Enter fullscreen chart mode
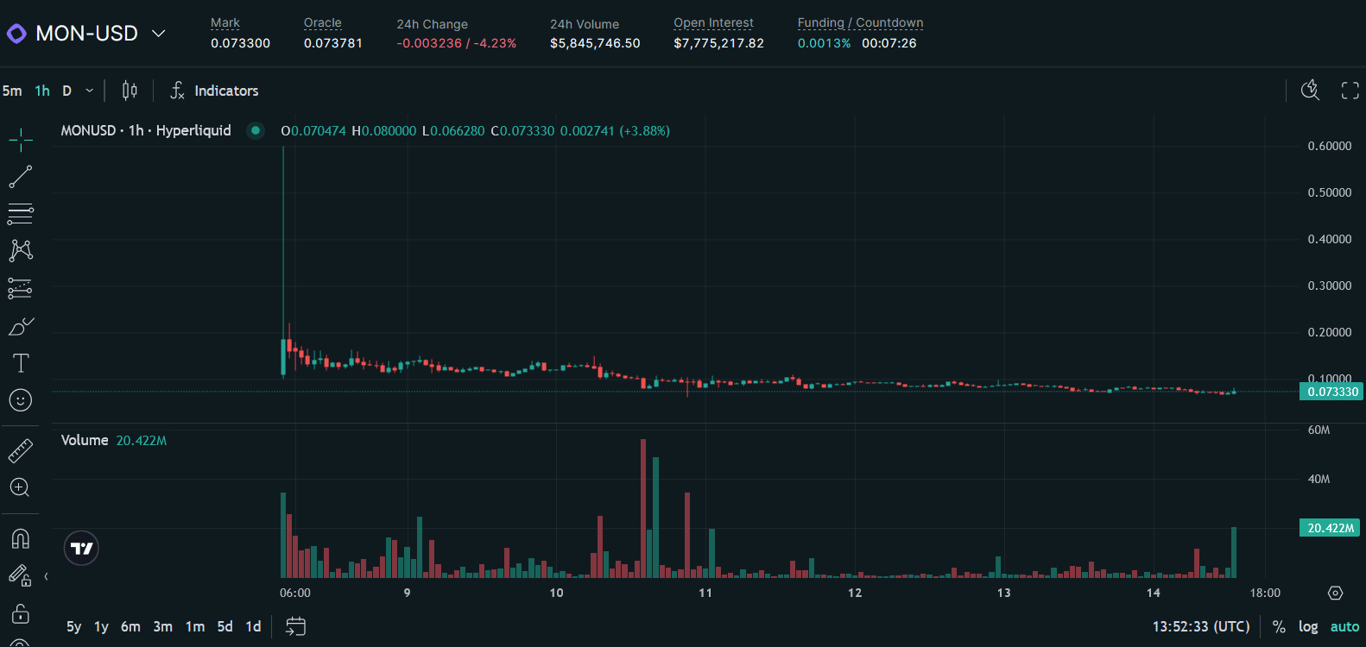Image resolution: width=1366 pixels, height=647 pixels. click(1351, 90)
